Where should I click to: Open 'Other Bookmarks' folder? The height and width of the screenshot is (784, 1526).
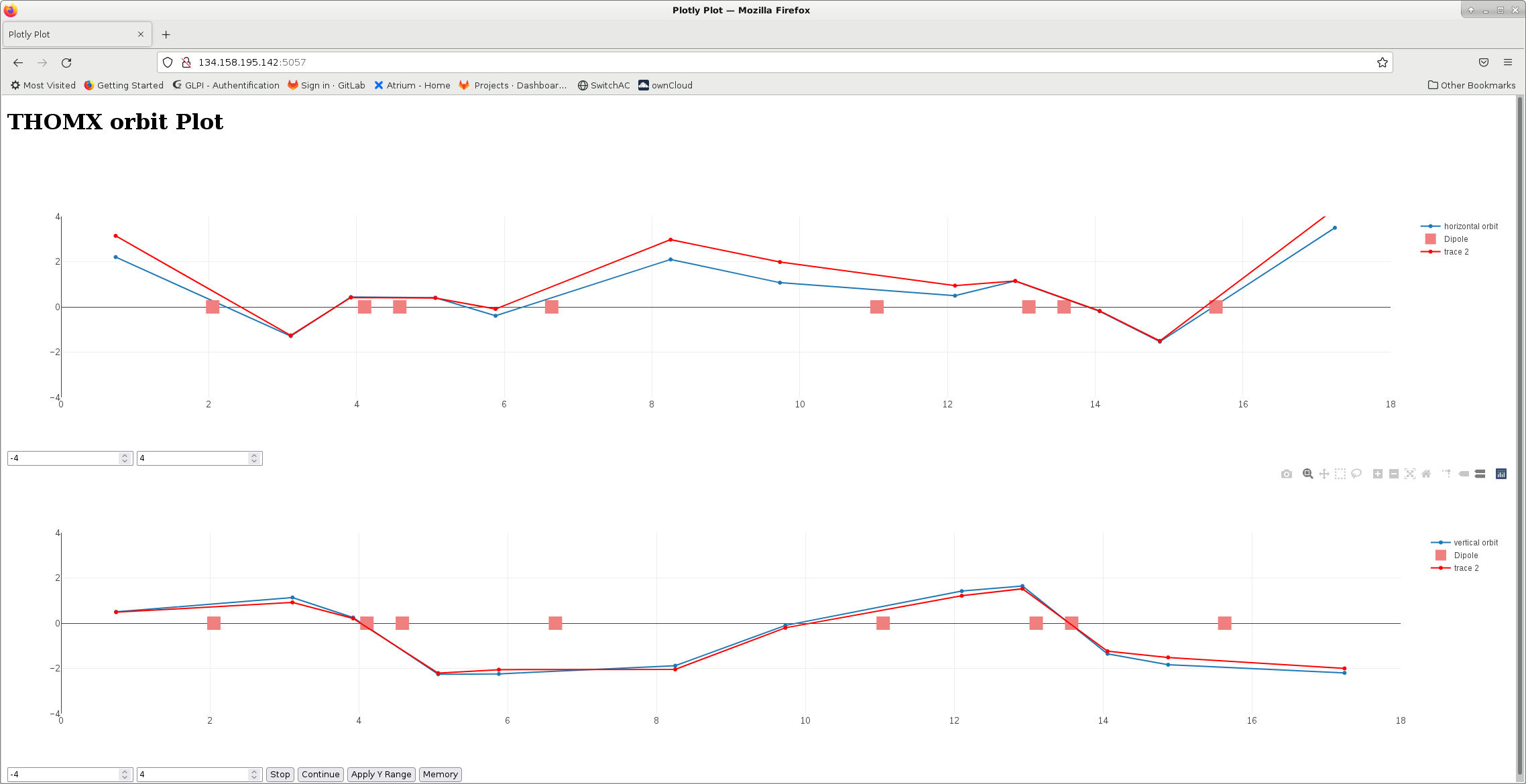click(x=1472, y=85)
